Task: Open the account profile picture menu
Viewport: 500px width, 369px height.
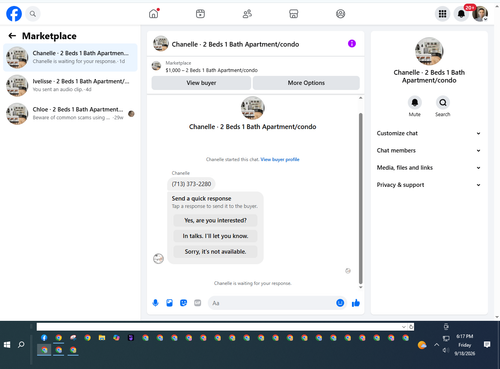Action: click(480, 14)
